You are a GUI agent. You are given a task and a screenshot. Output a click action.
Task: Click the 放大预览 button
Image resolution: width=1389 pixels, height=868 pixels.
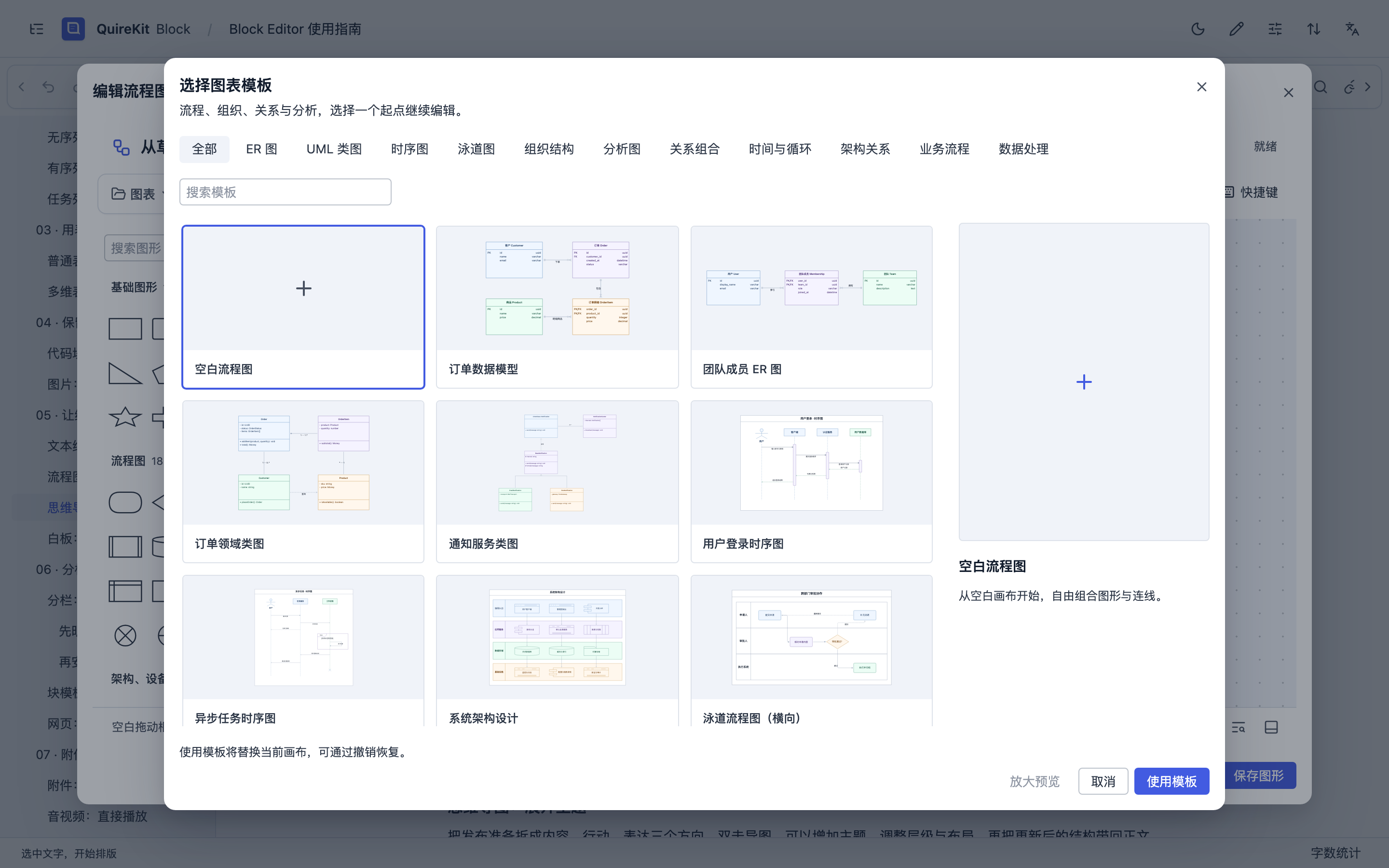[x=1035, y=781]
